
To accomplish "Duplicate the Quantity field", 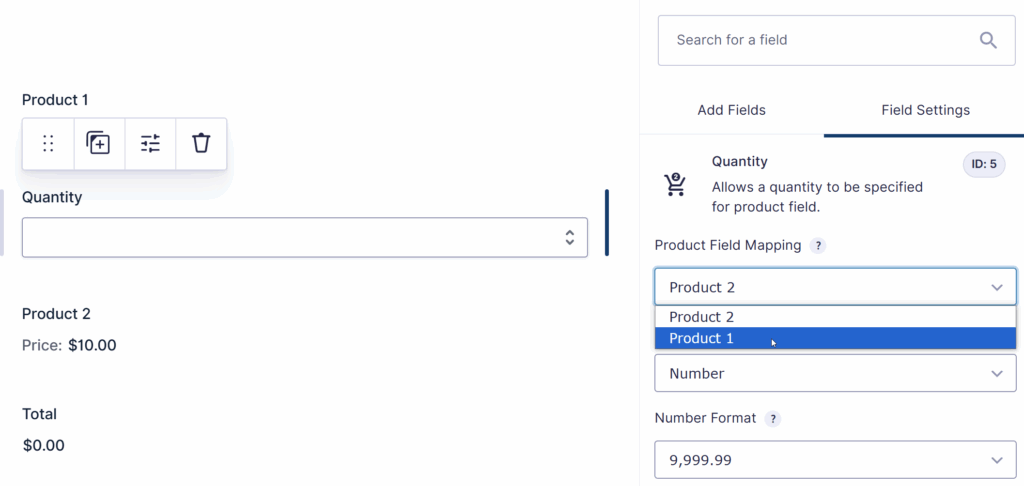I will [98, 144].
